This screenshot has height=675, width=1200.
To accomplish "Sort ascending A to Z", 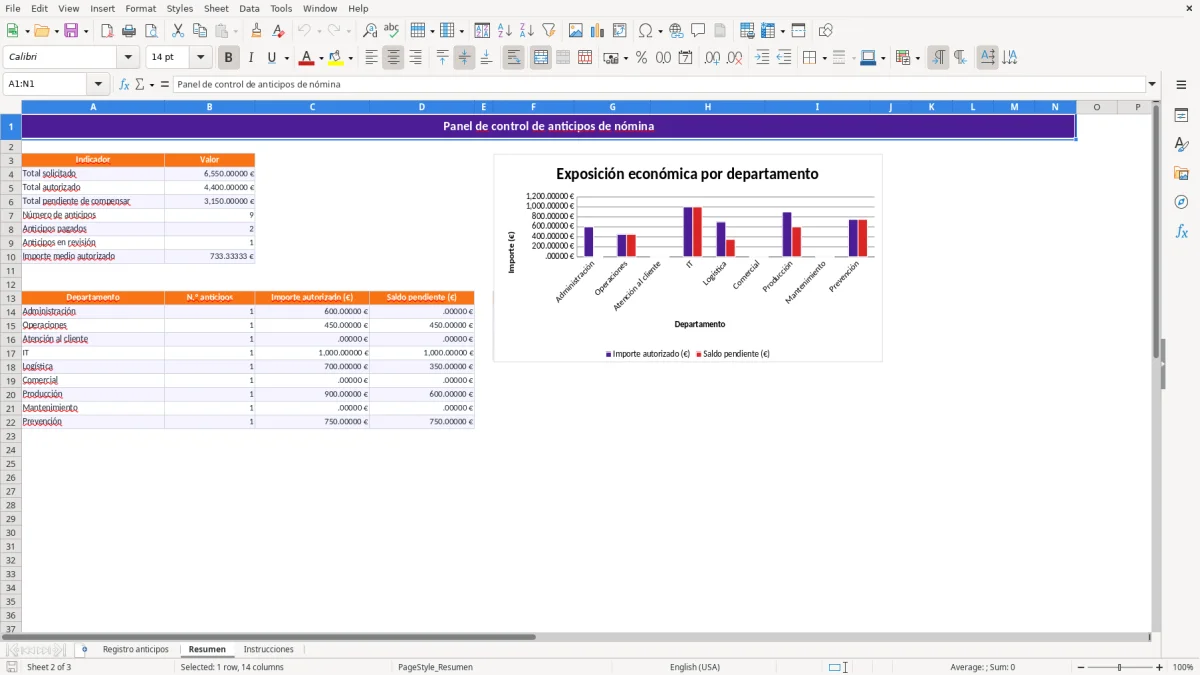I will (505, 31).
